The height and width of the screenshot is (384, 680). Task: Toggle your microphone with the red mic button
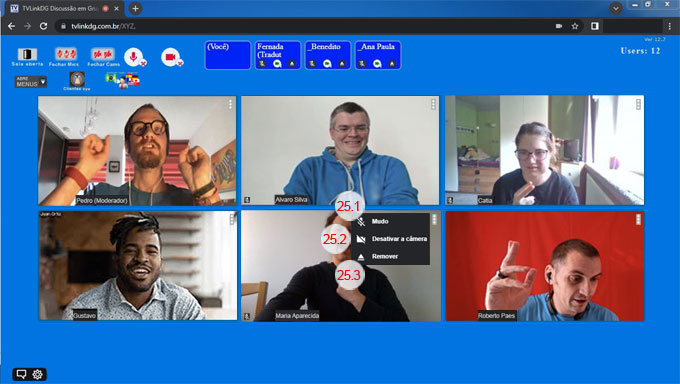(133, 57)
